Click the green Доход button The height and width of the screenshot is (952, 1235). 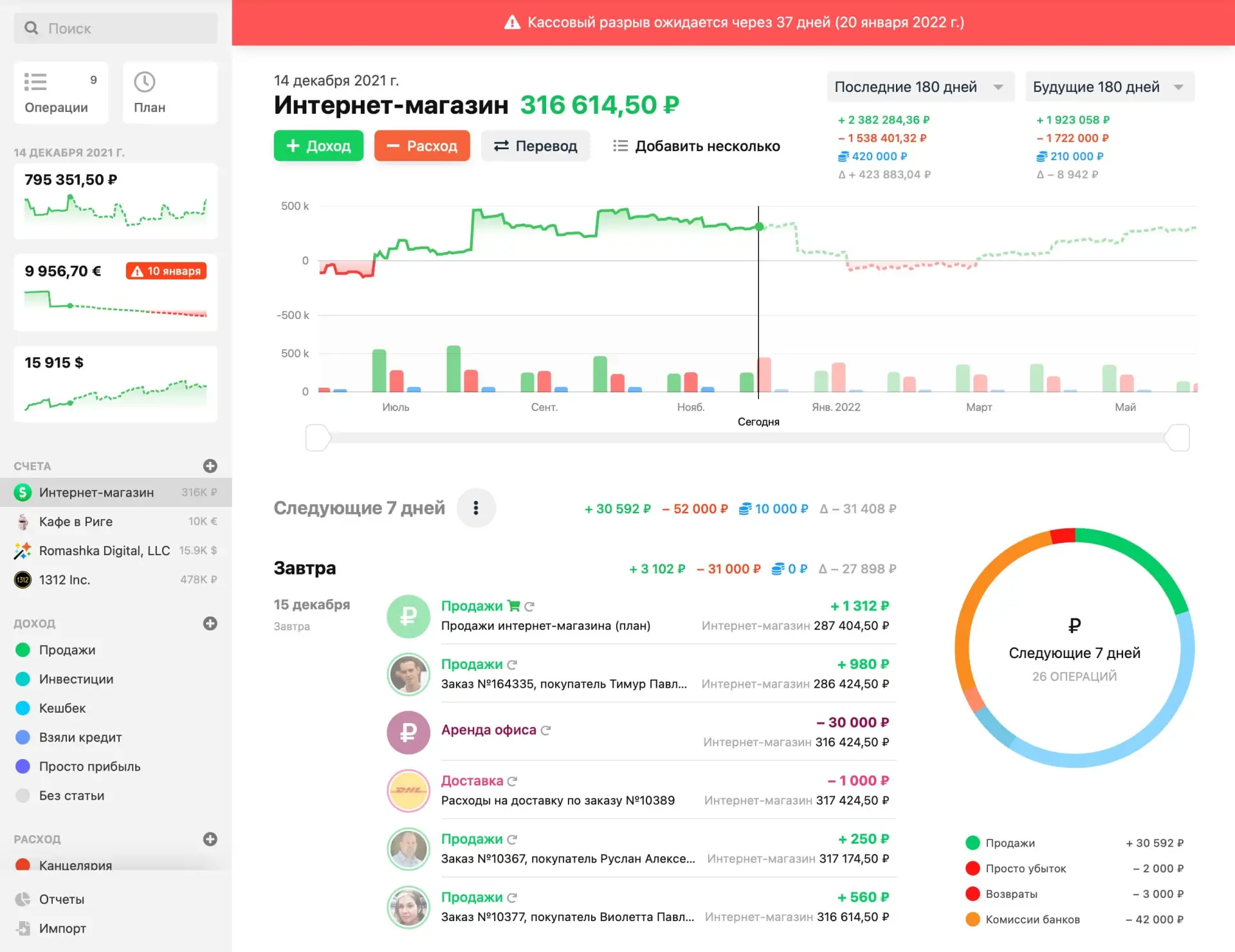(x=318, y=146)
